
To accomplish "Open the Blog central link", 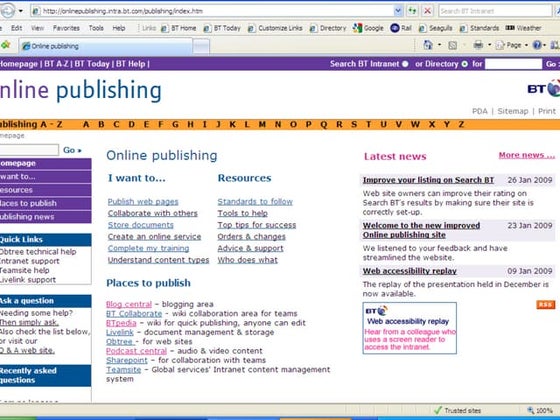I will click(129, 304).
